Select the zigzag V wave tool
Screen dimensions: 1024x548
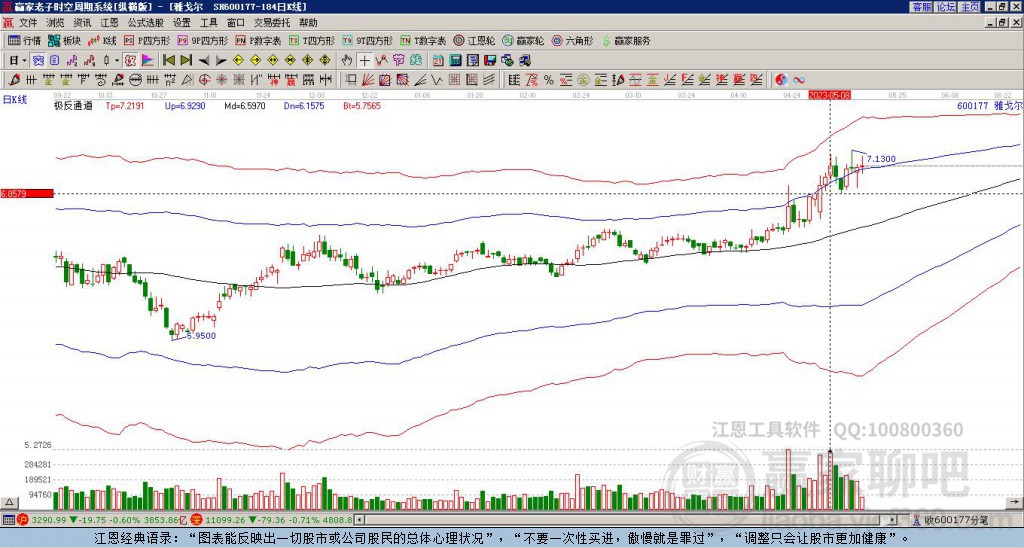tap(436, 80)
